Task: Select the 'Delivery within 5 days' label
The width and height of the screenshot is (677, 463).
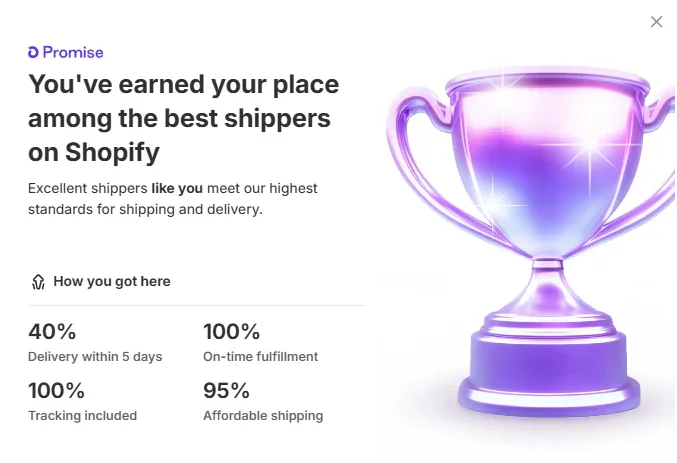Action: coord(95,357)
